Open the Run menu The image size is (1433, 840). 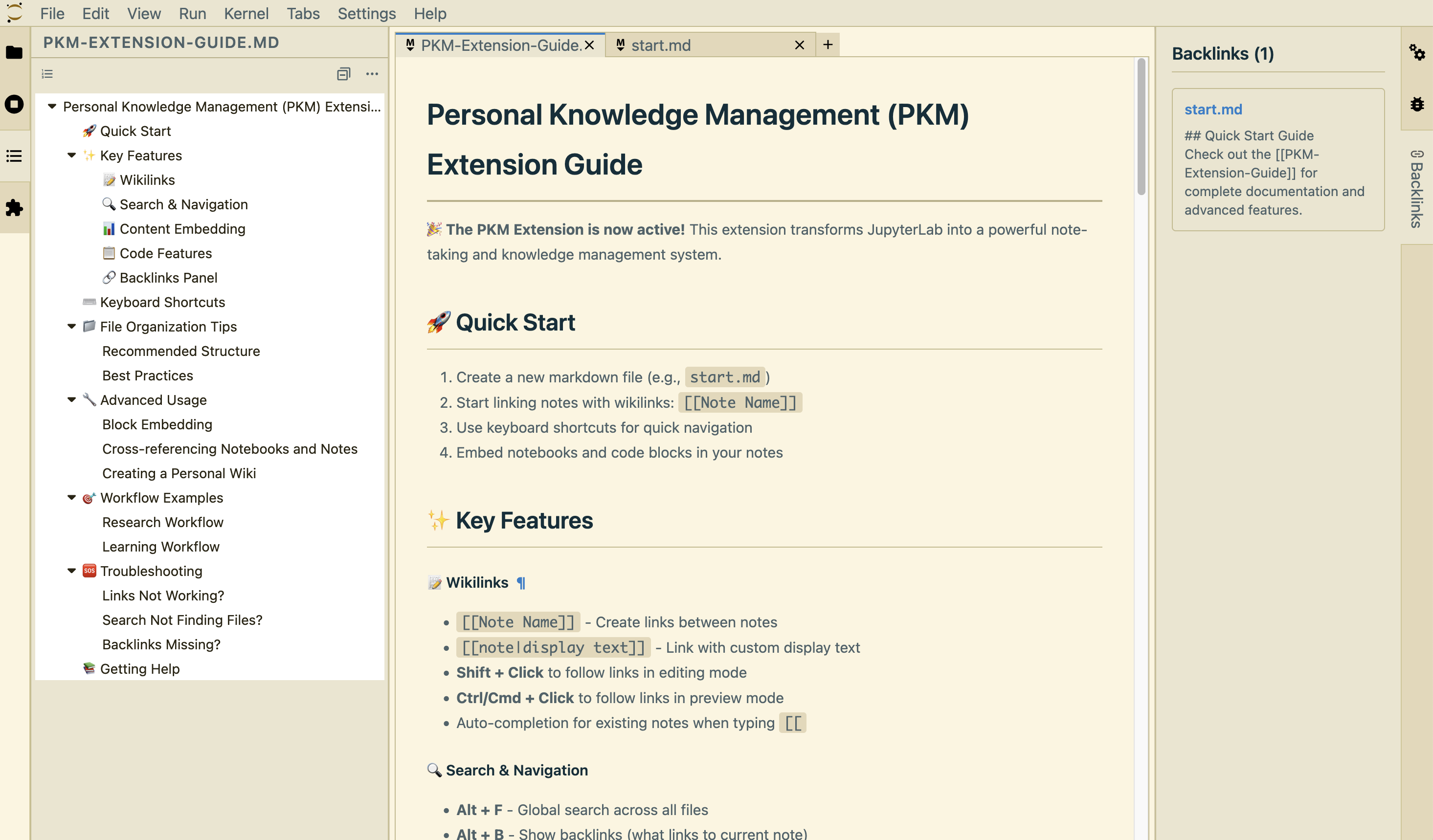pyautogui.click(x=192, y=13)
